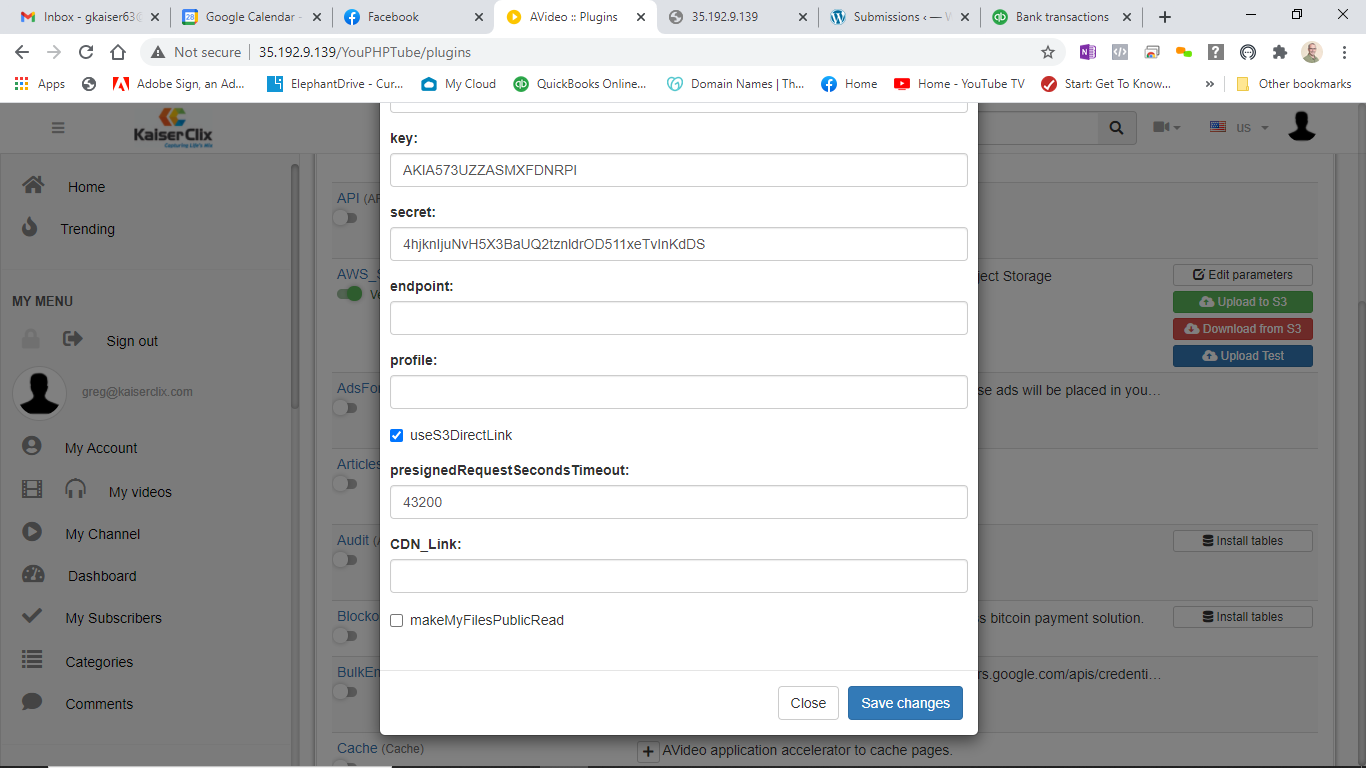Switch to the Bank transactions tab
Viewport: 1366px width, 768px height.
(1061, 17)
